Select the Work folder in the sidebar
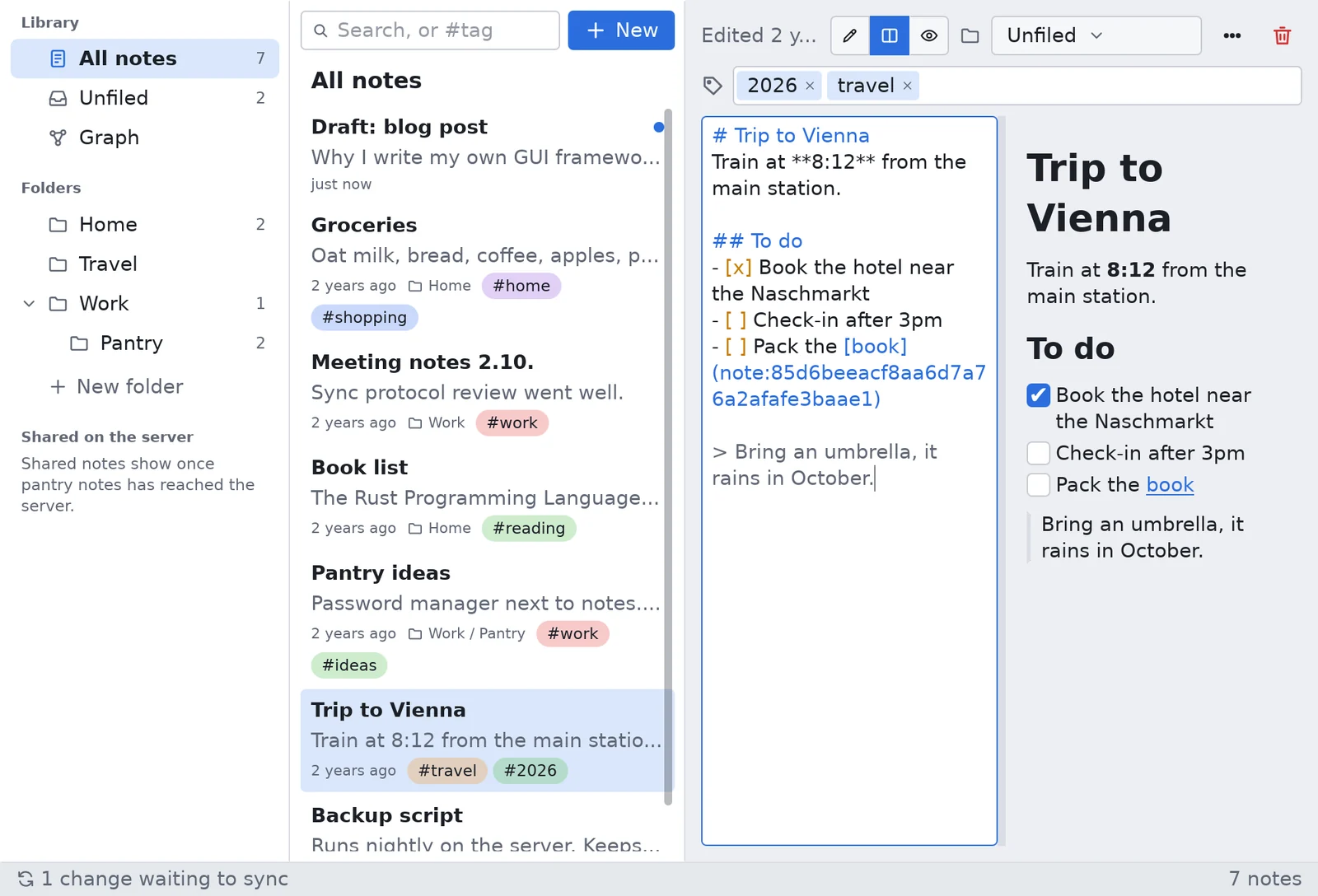The height and width of the screenshot is (896, 1318). (x=145, y=304)
